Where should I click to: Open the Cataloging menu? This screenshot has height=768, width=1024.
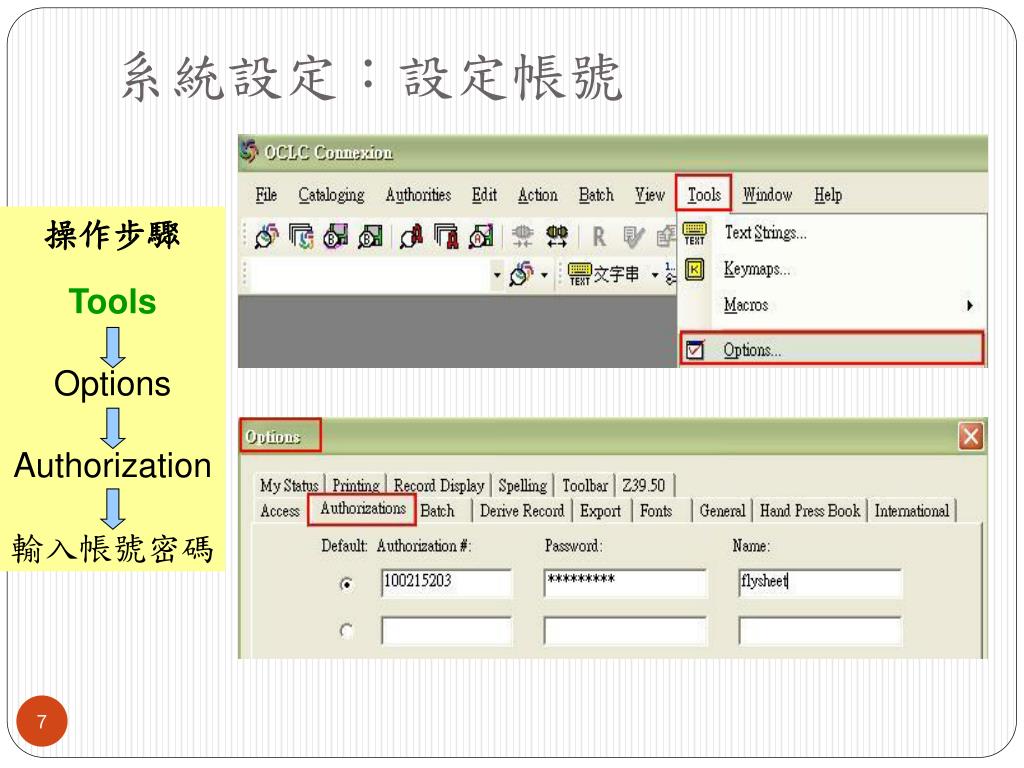331,195
